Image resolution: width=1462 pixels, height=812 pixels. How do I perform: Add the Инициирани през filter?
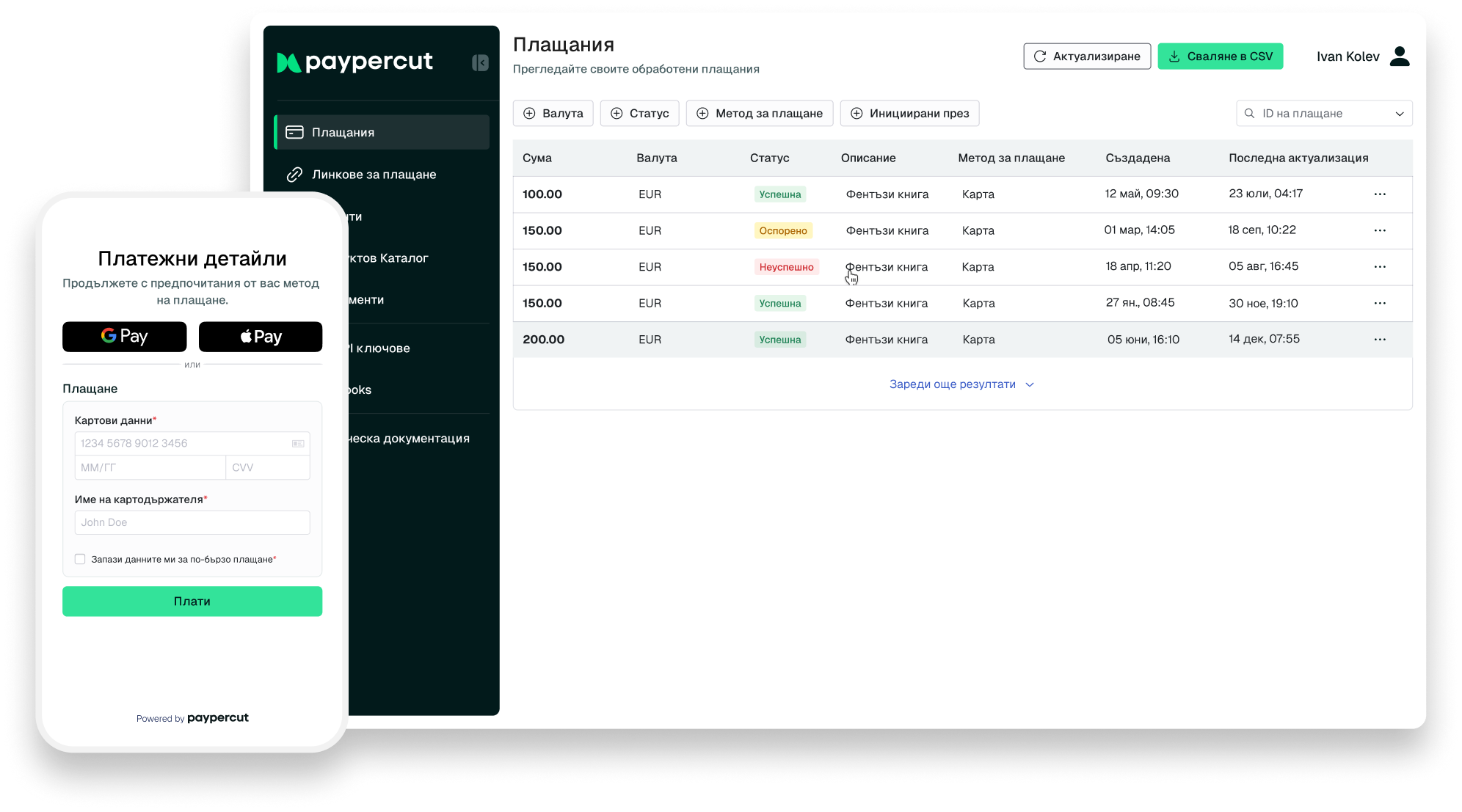[910, 114]
